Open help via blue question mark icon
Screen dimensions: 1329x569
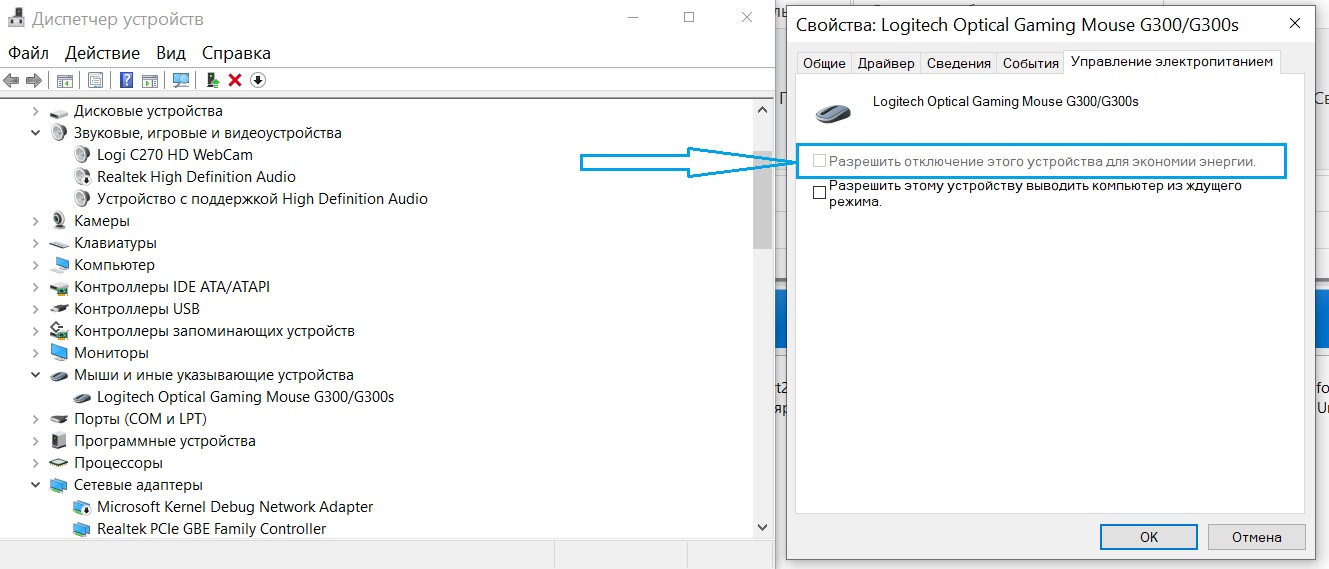127,80
